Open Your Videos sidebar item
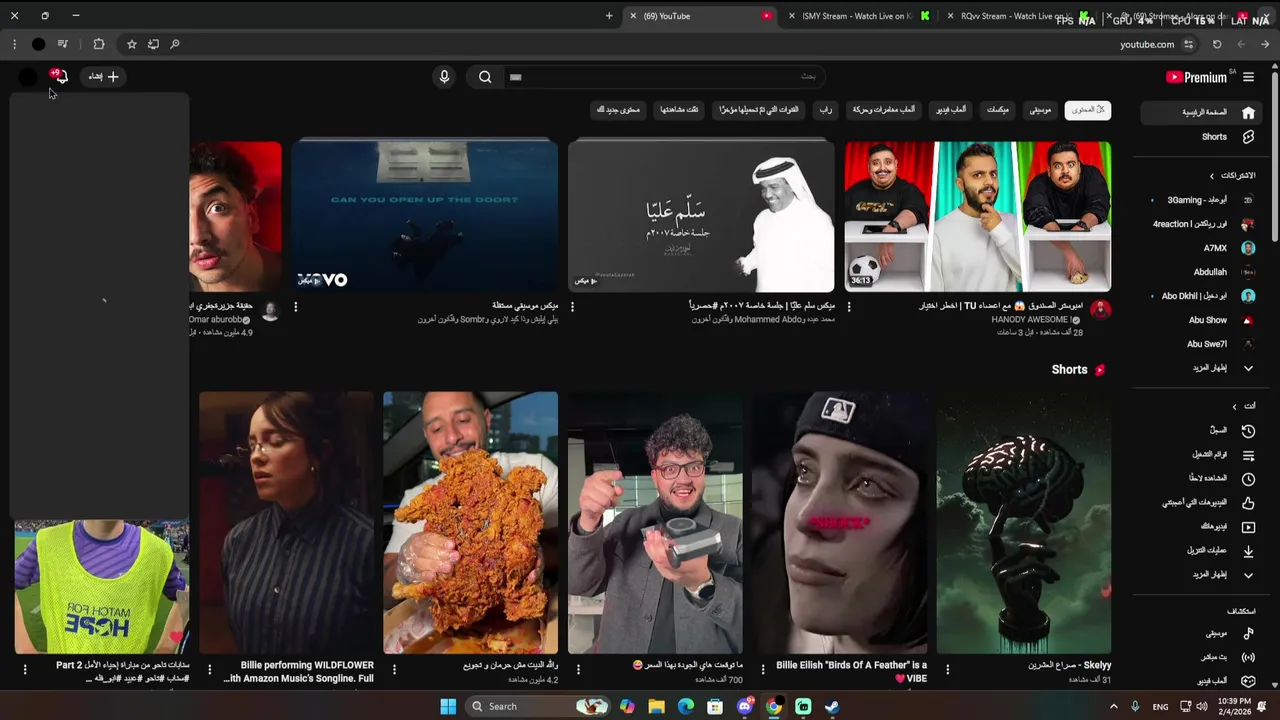This screenshot has width=1280, height=720. pos(1199,527)
